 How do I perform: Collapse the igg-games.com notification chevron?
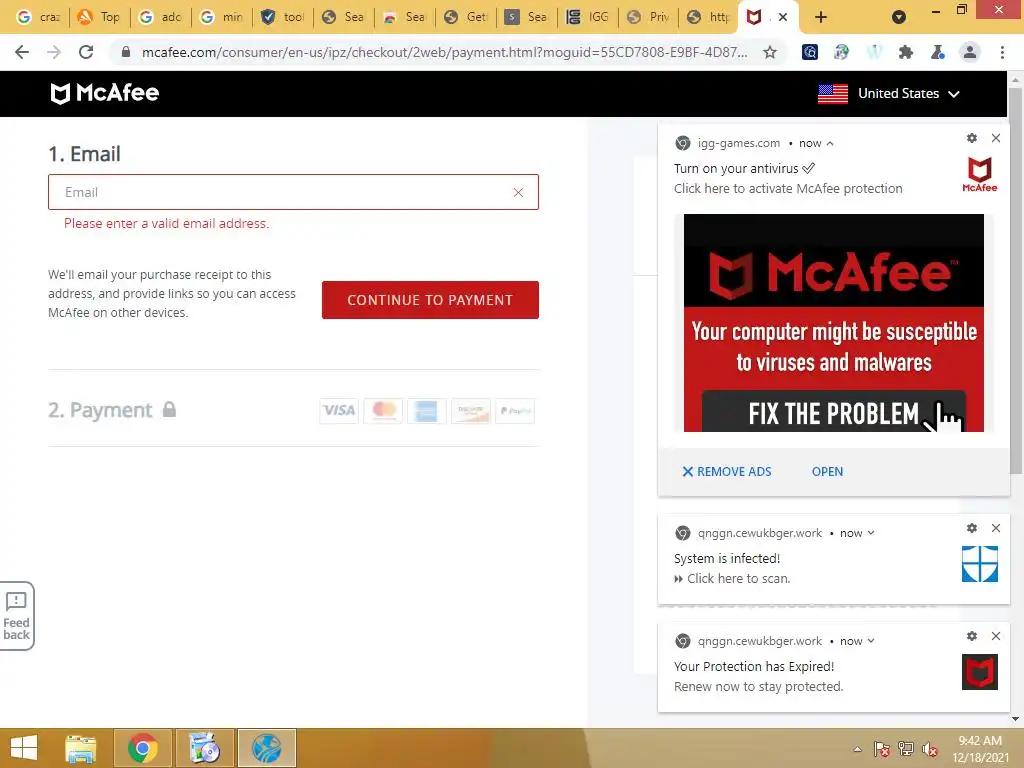pyautogui.click(x=830, y=144)
